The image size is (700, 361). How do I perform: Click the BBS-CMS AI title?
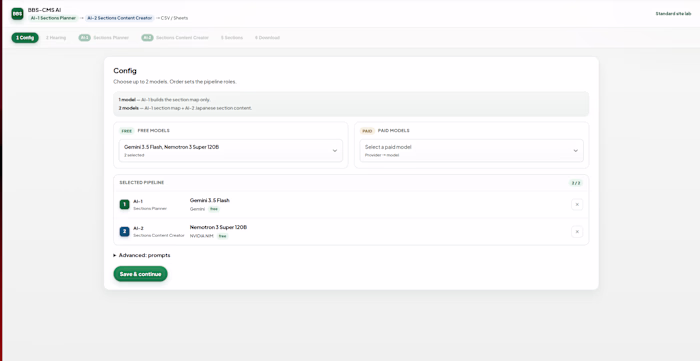click(x=44, y=10)
